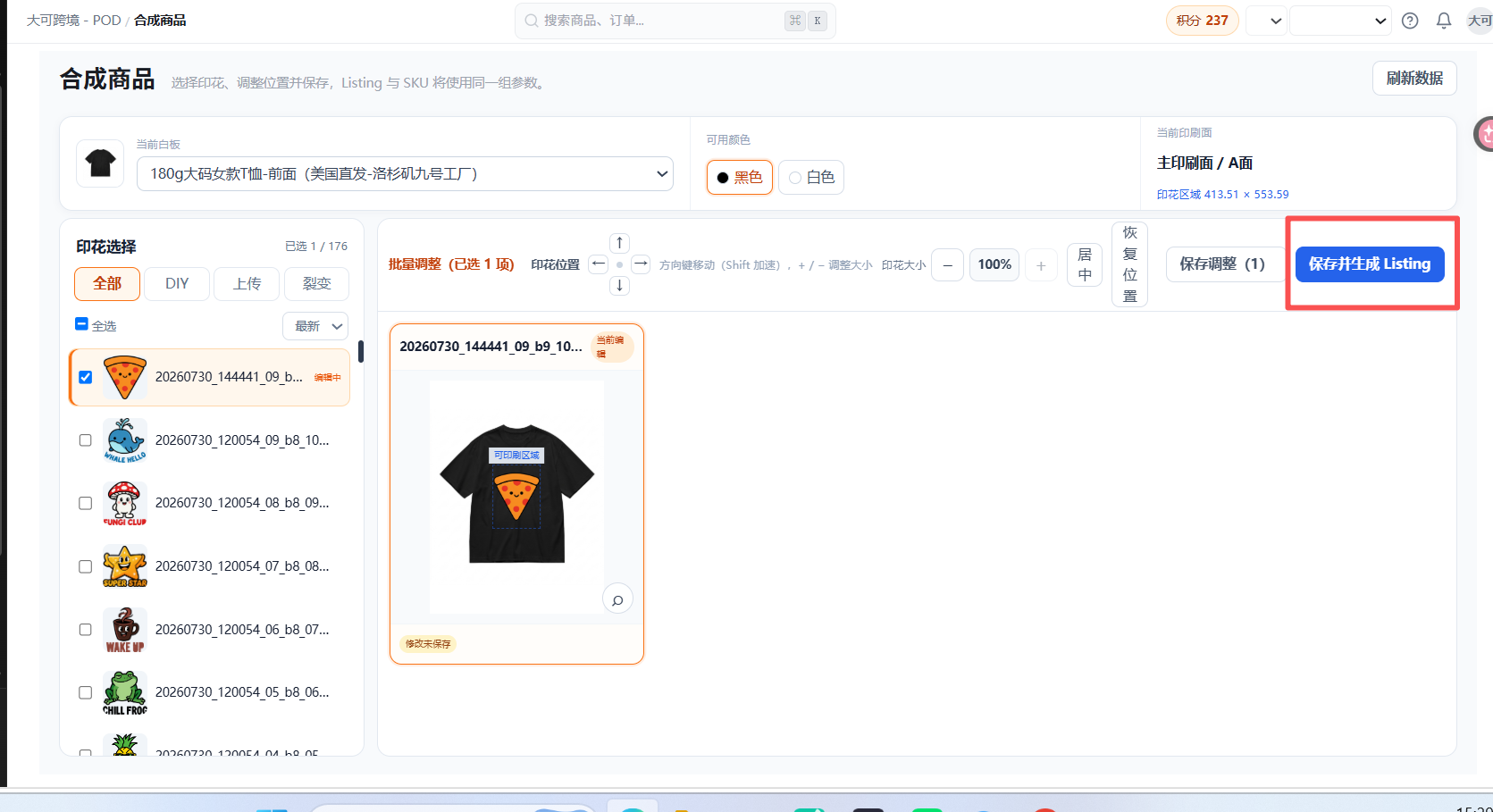This screenshot has height=812, width=1493.
Task: Go to 大可跨境 - POD breadcrumb
Action: [x=73, y=21]
